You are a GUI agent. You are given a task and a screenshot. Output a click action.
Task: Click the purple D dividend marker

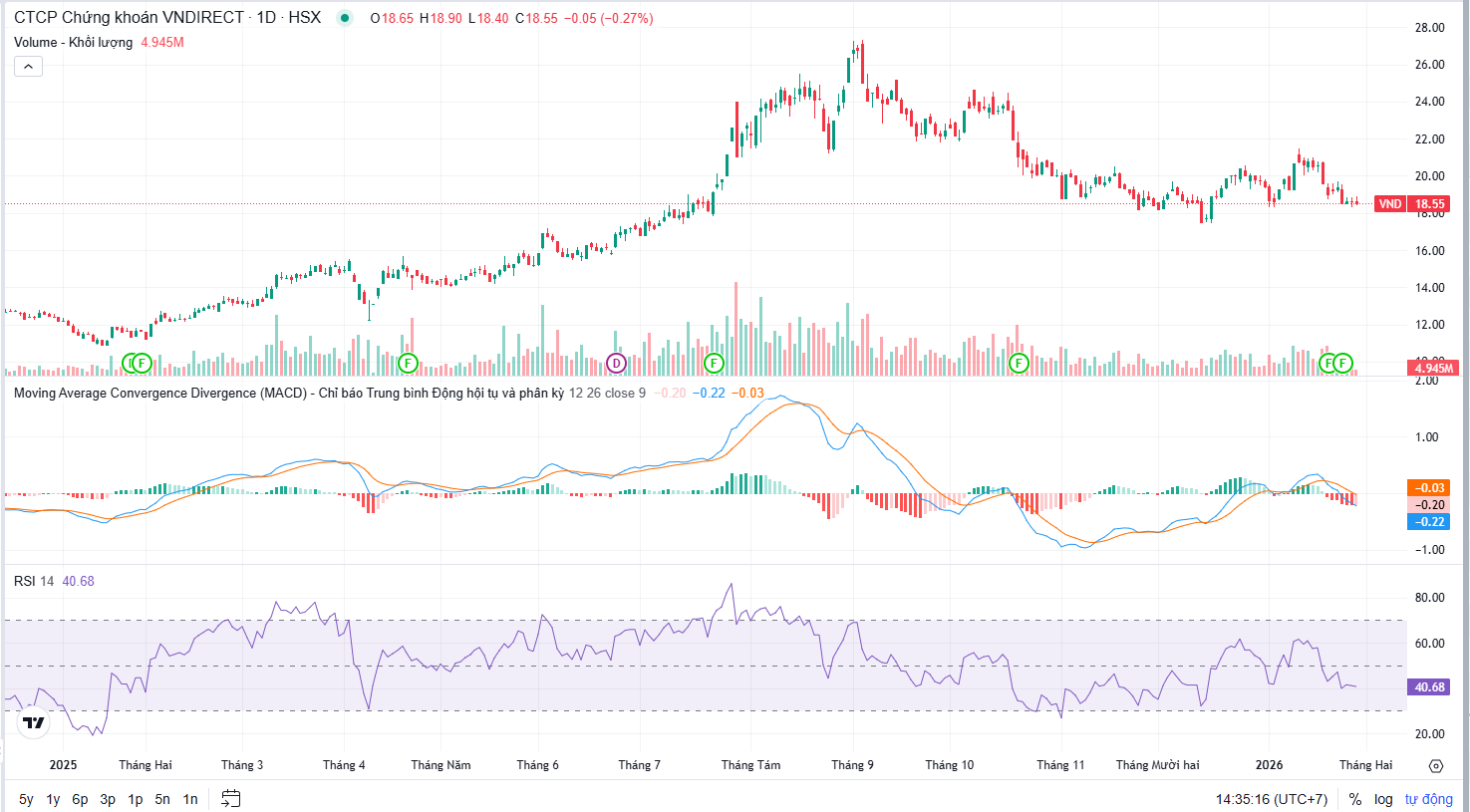(x=616, y=364)
